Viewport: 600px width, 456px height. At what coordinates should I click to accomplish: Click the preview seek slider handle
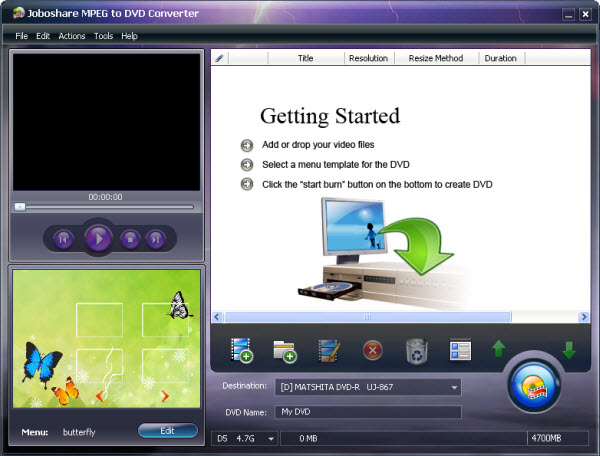click(x=20, y=207)
